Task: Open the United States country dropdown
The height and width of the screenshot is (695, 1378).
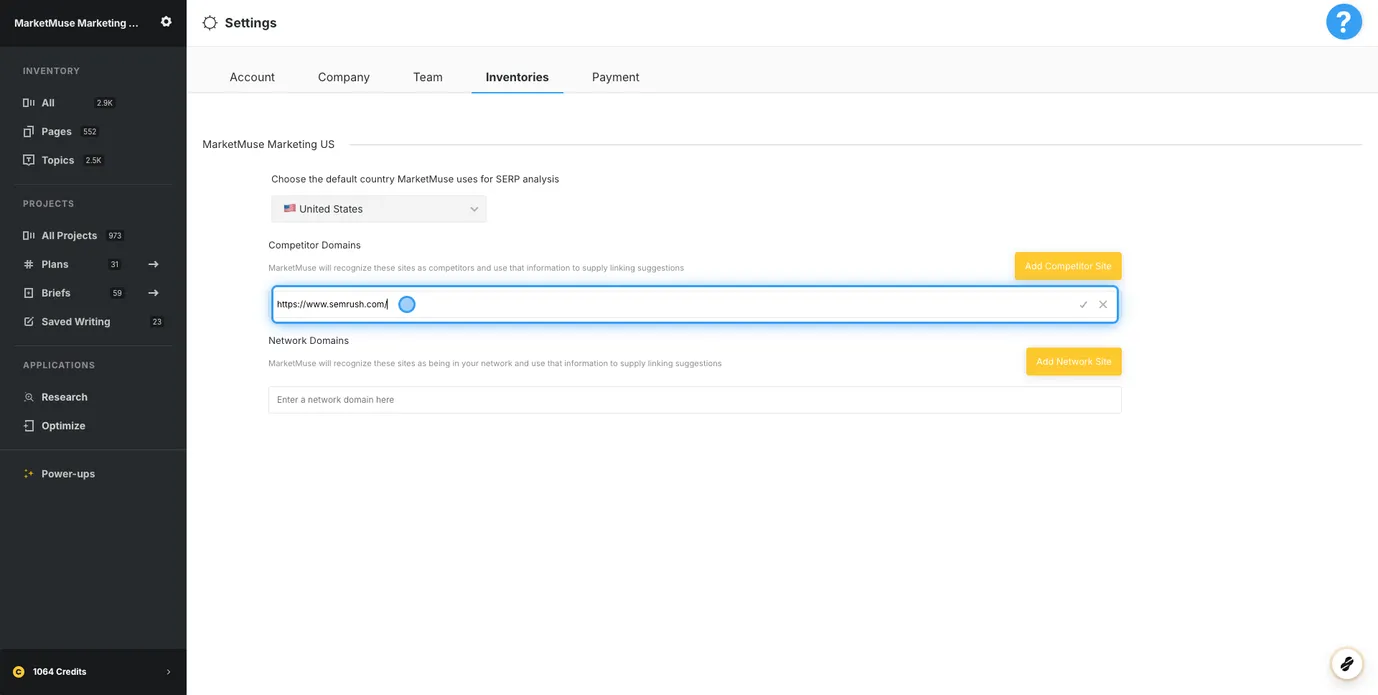Action: pos(379,209)
